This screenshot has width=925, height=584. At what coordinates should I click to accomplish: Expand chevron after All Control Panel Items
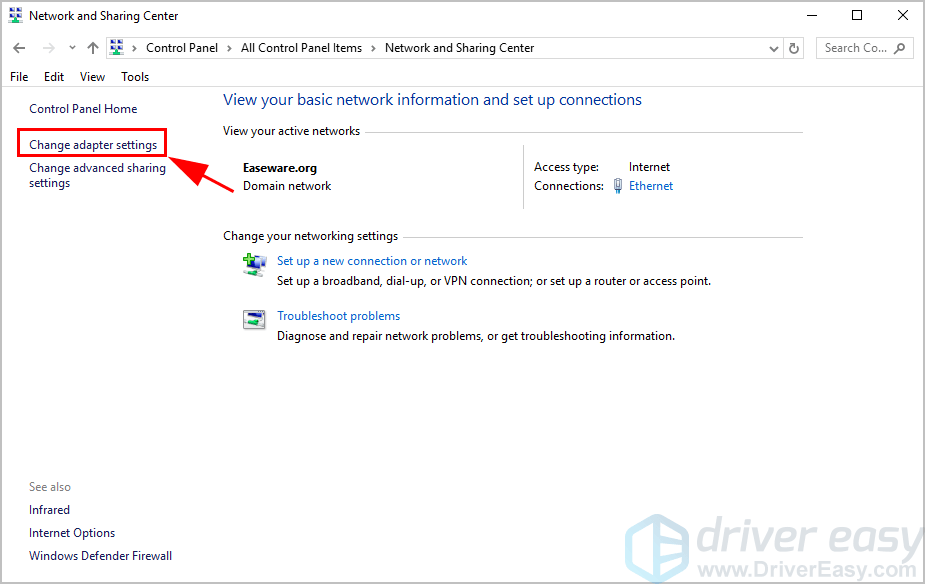coord(373,48)
